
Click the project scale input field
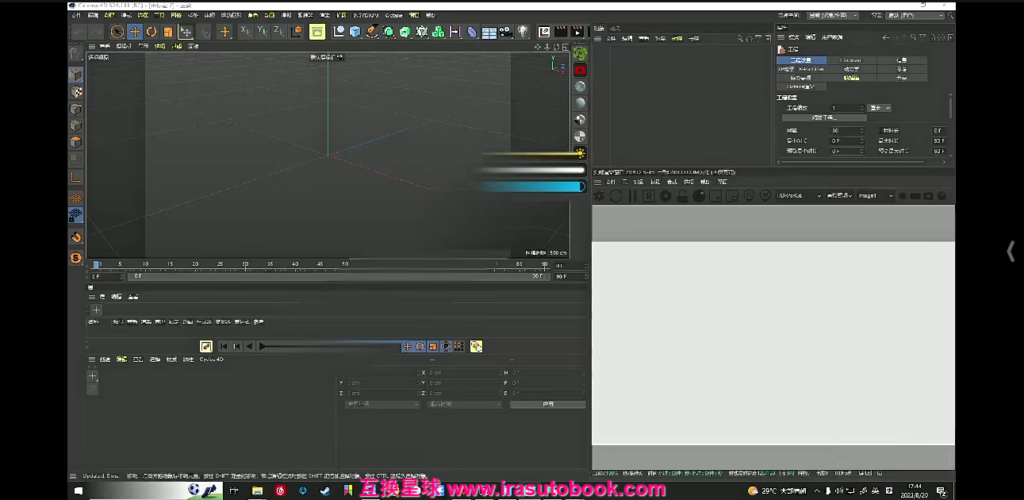click(847, 108)
